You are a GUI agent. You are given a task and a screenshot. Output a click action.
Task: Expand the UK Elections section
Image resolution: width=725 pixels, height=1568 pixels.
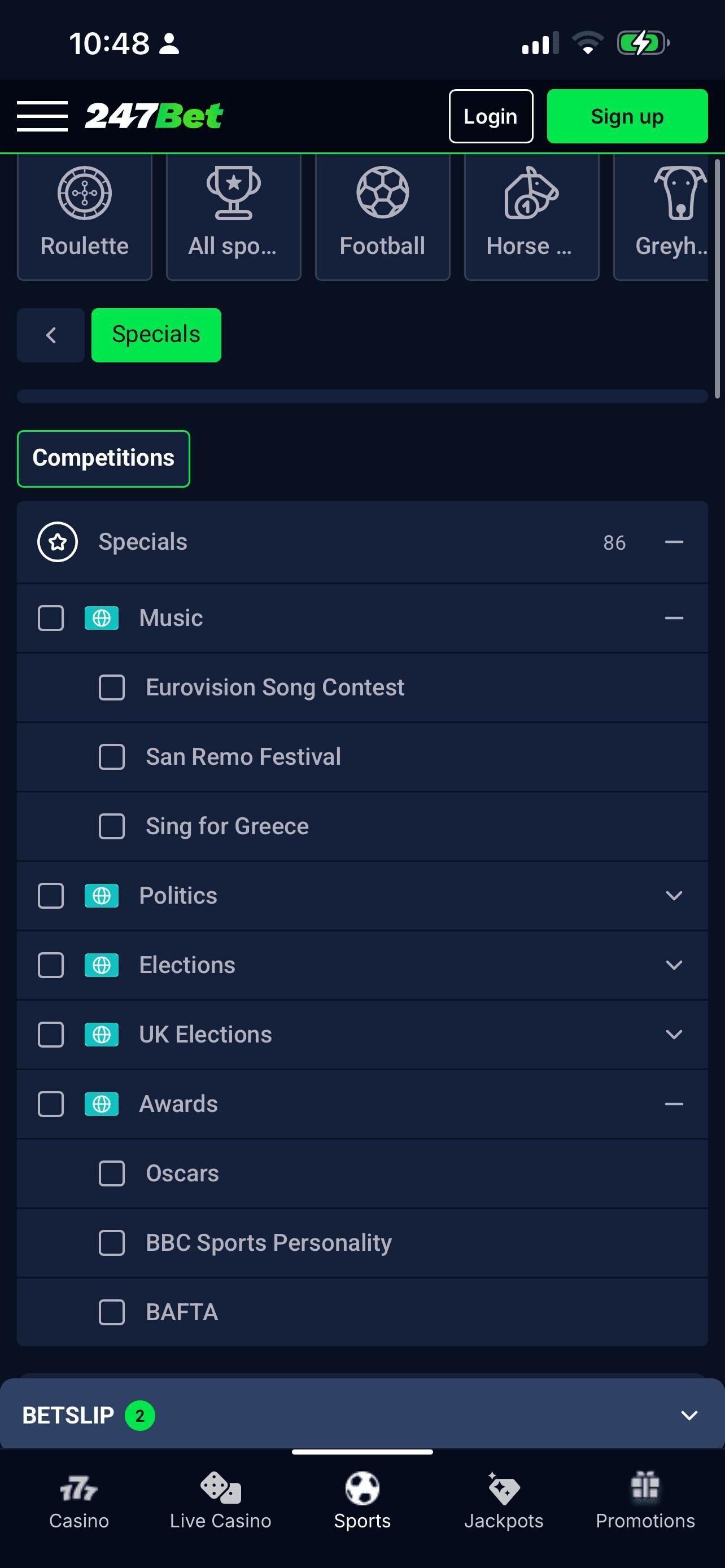click(x=673, y=1034)
